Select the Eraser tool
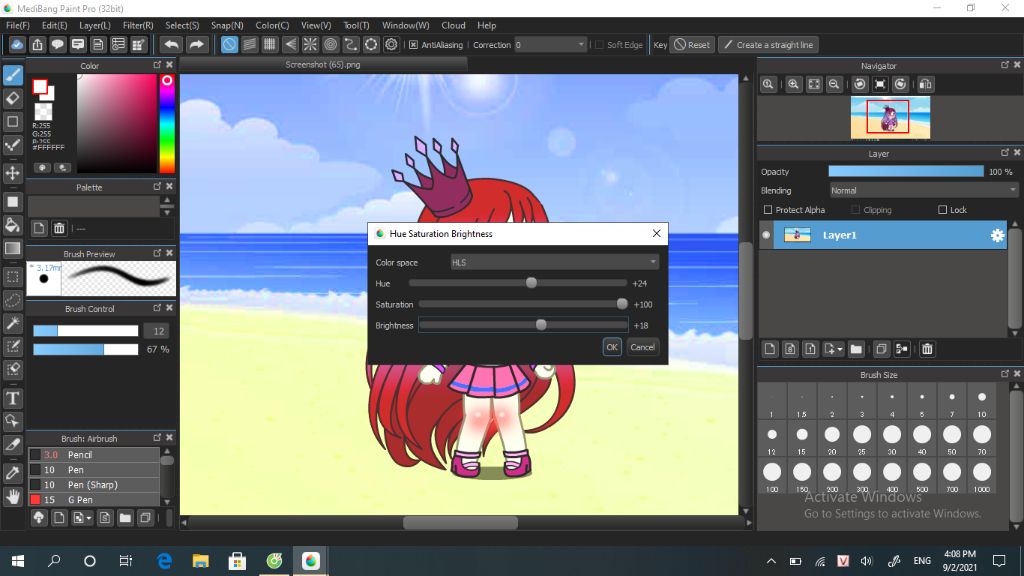 pyautogui.click(x=12, y=99)
